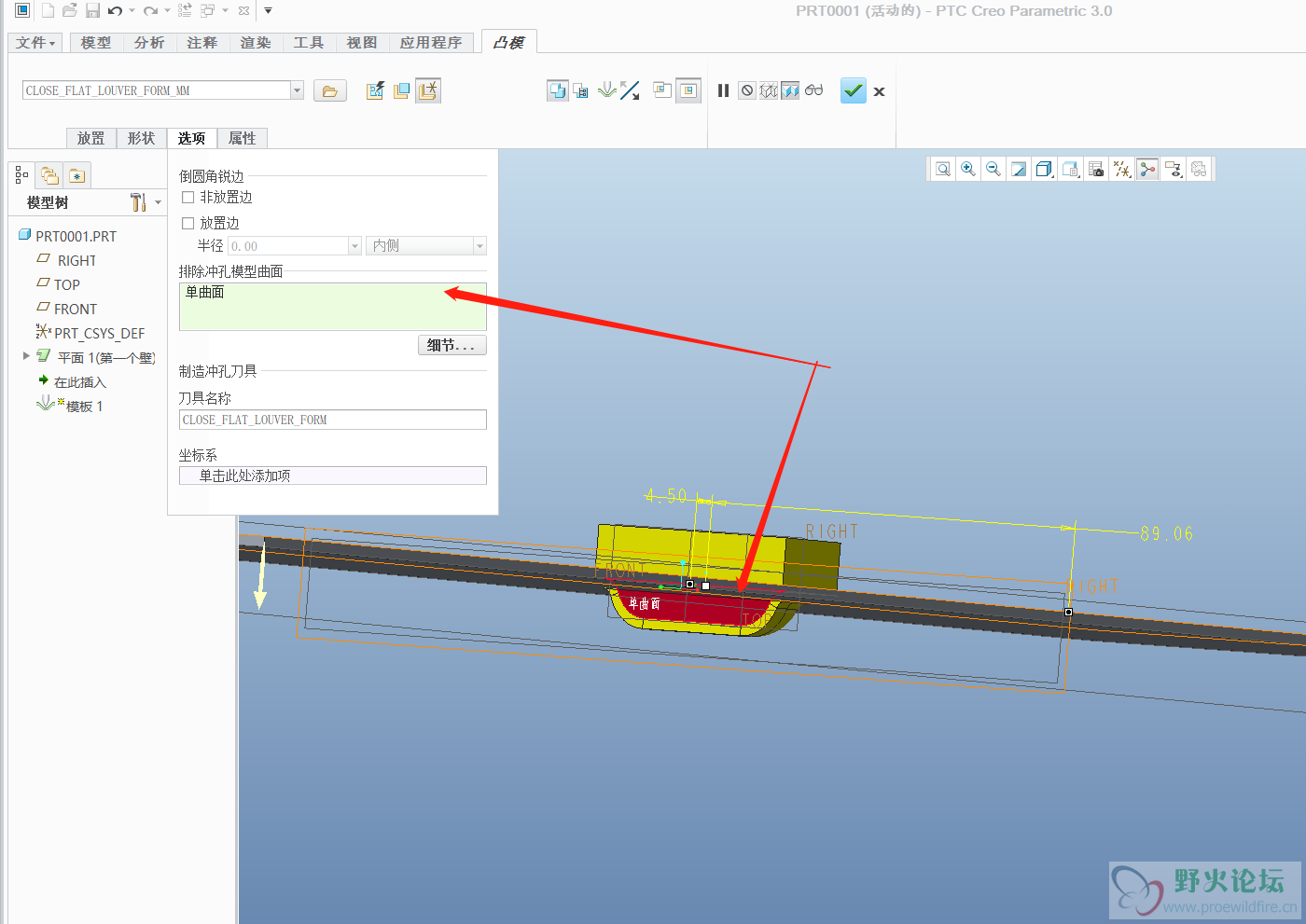This screenshot has width=1306, height=924.
Task: Enable 非放置边 checkbox
Action: [188, 197]
